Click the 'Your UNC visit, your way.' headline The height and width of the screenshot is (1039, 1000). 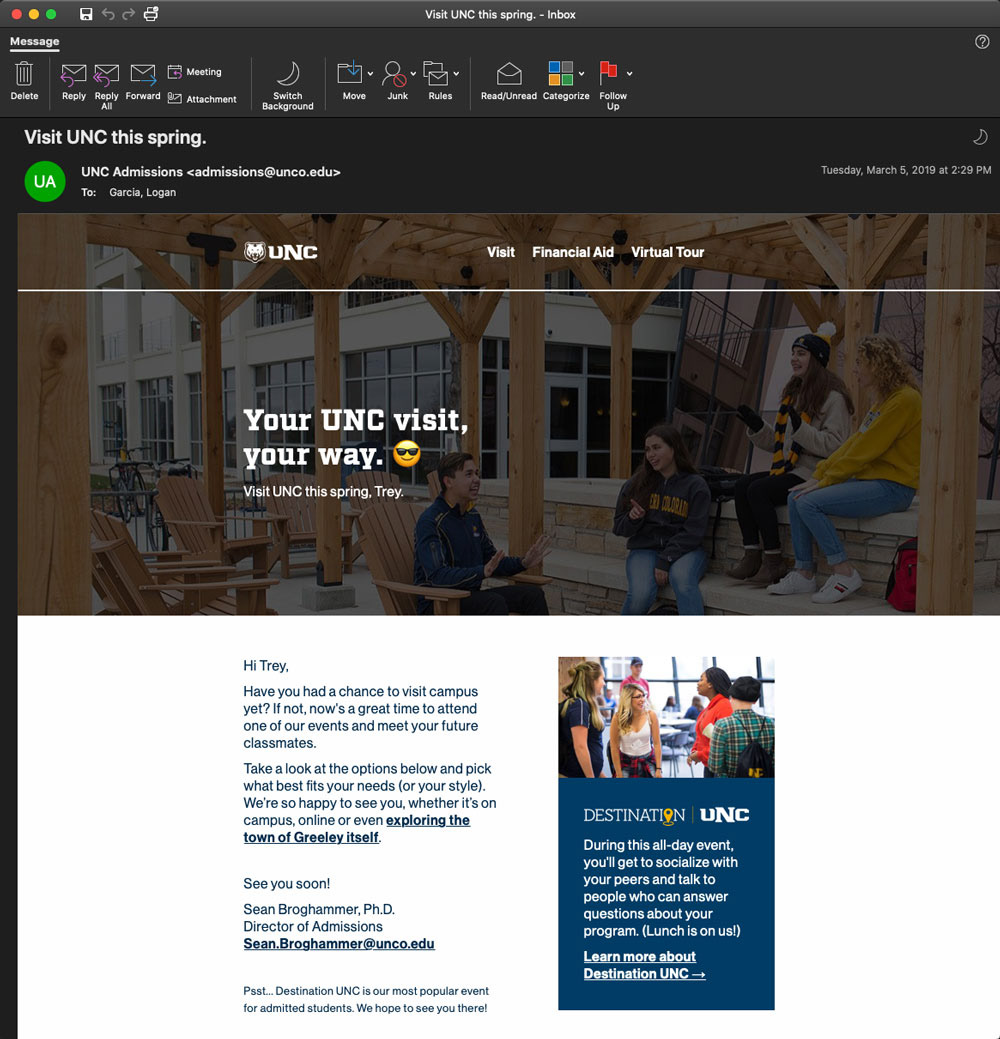[356, 437]
